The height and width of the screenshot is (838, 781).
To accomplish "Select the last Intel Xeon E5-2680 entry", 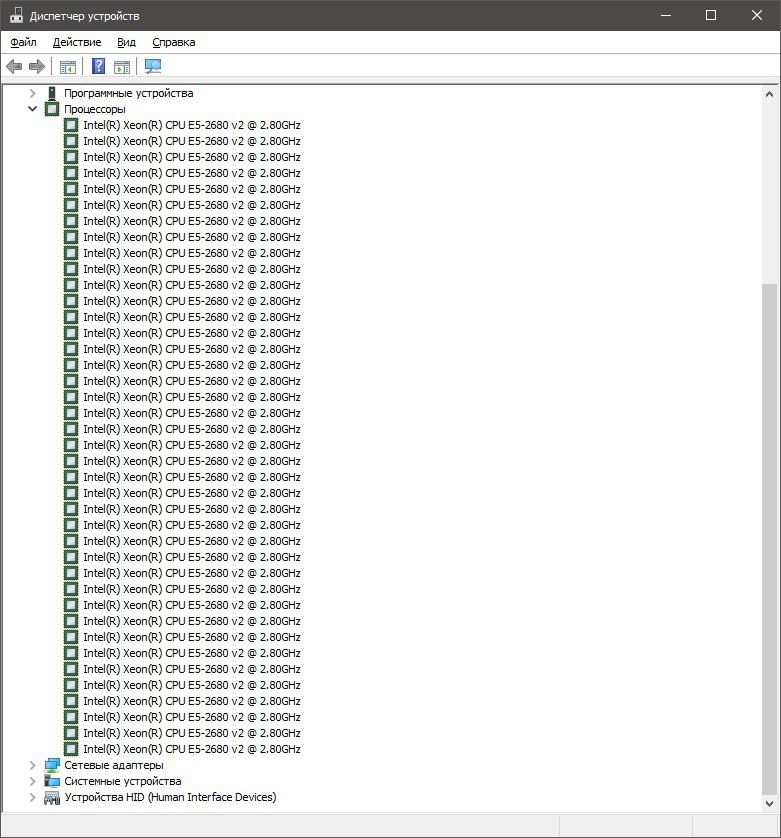I will point(192,749).
